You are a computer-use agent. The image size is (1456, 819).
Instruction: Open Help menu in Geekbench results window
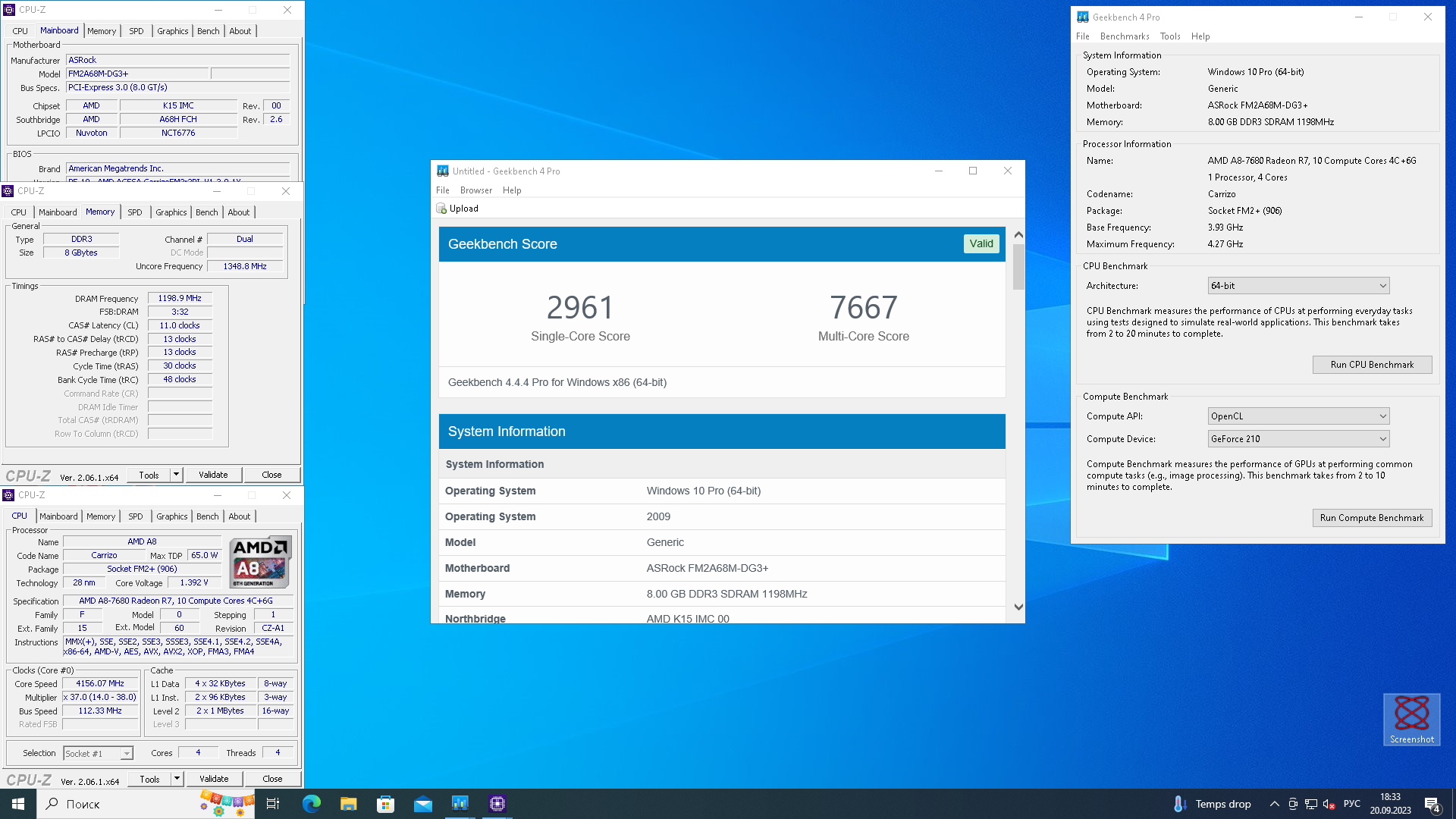point(512,190)
